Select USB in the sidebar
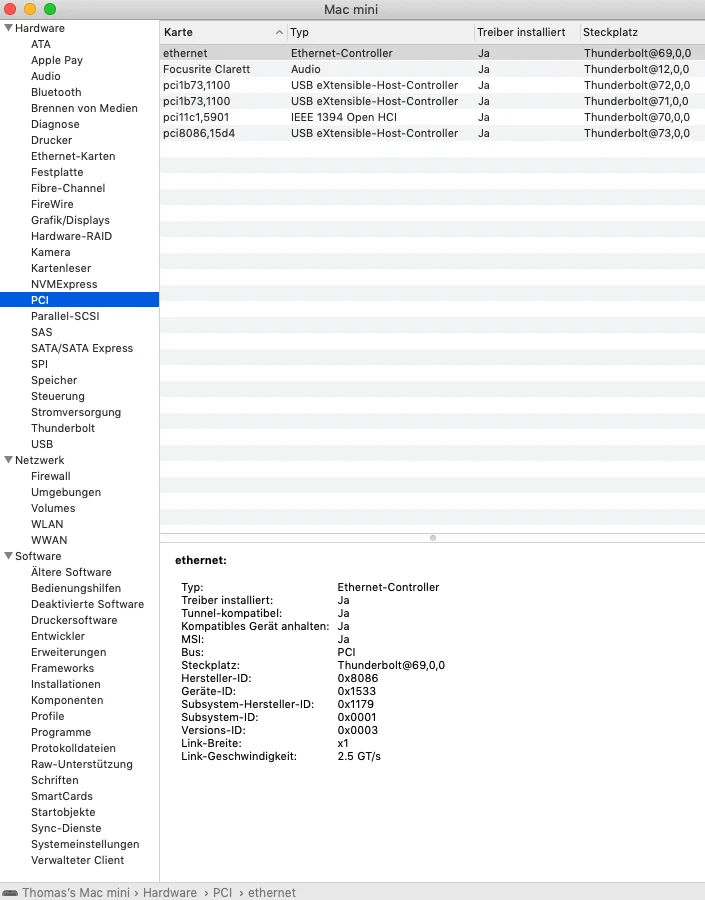 (x=42, y=444)
